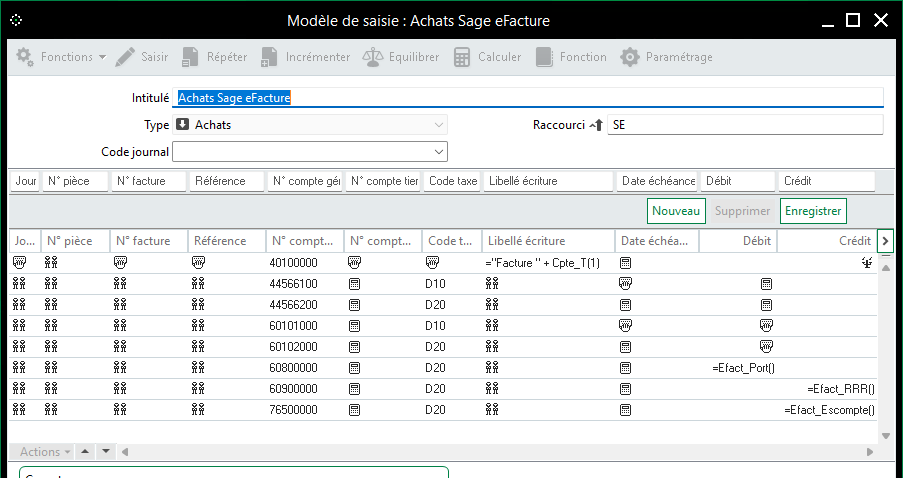Click the Débit icon in the 60102000 row
The width and height of the screenshot is (903, 478).
coord(766,347)
